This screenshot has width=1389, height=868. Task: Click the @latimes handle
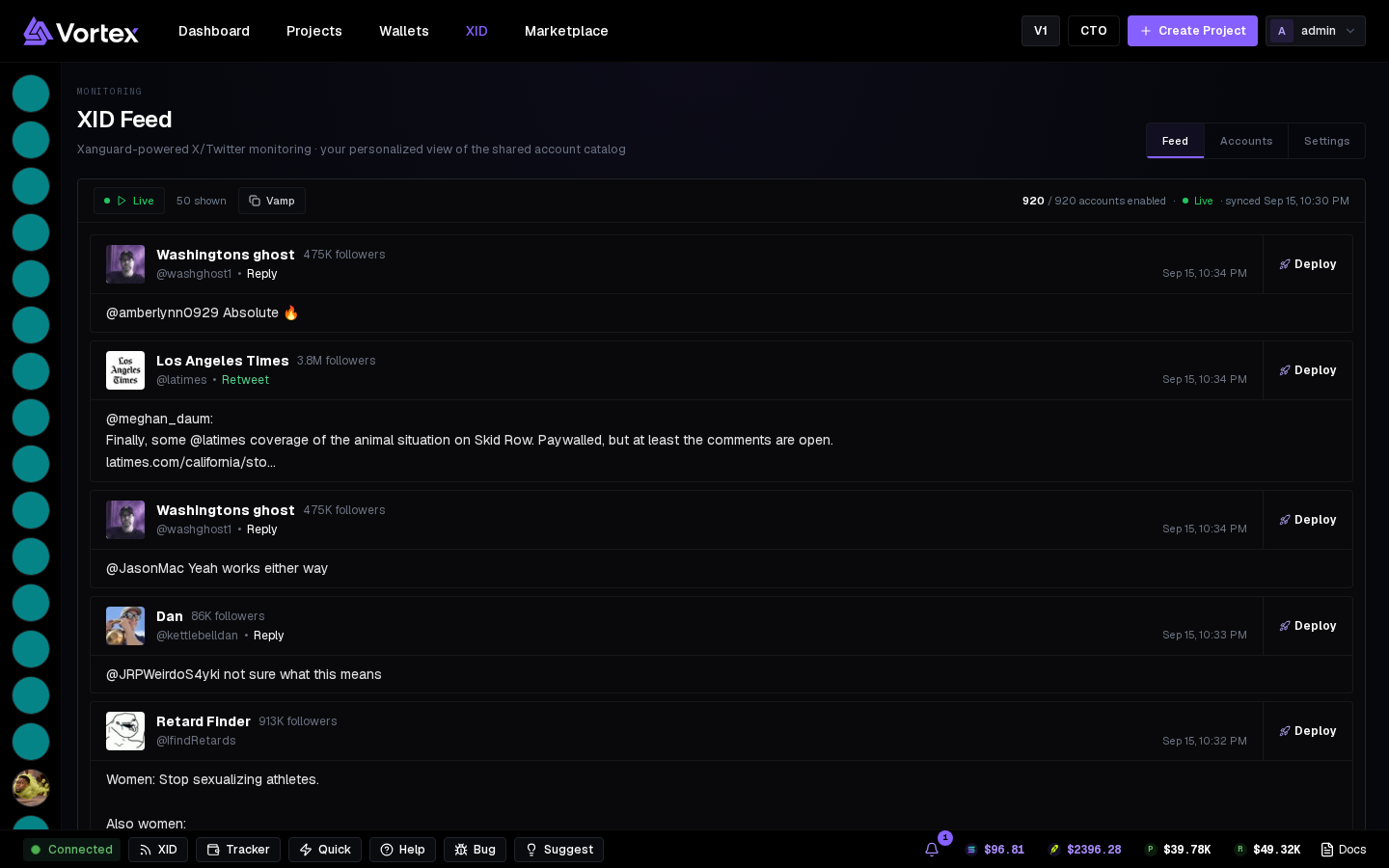pos(181,380)
